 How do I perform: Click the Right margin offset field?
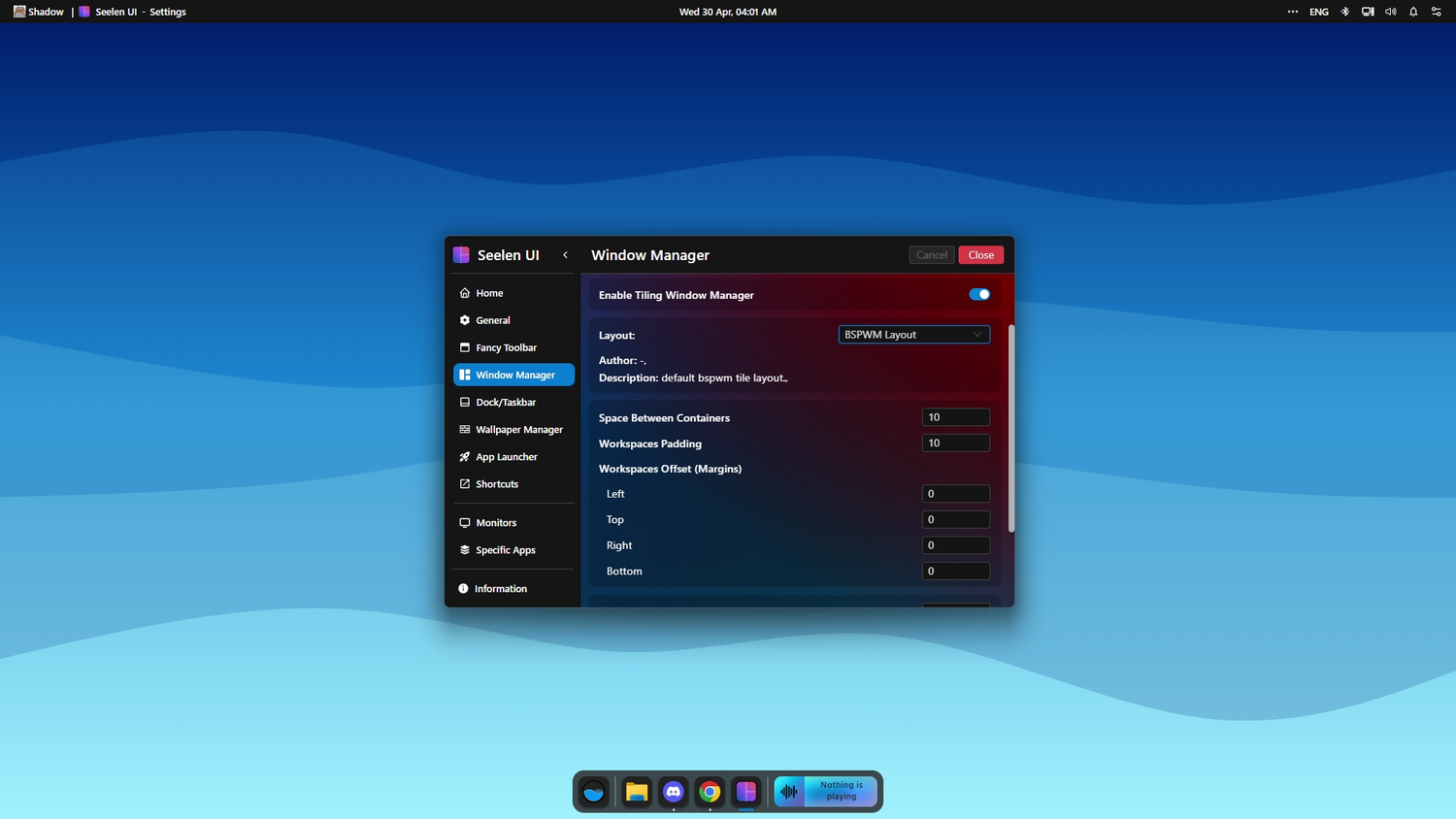[956, 545]
